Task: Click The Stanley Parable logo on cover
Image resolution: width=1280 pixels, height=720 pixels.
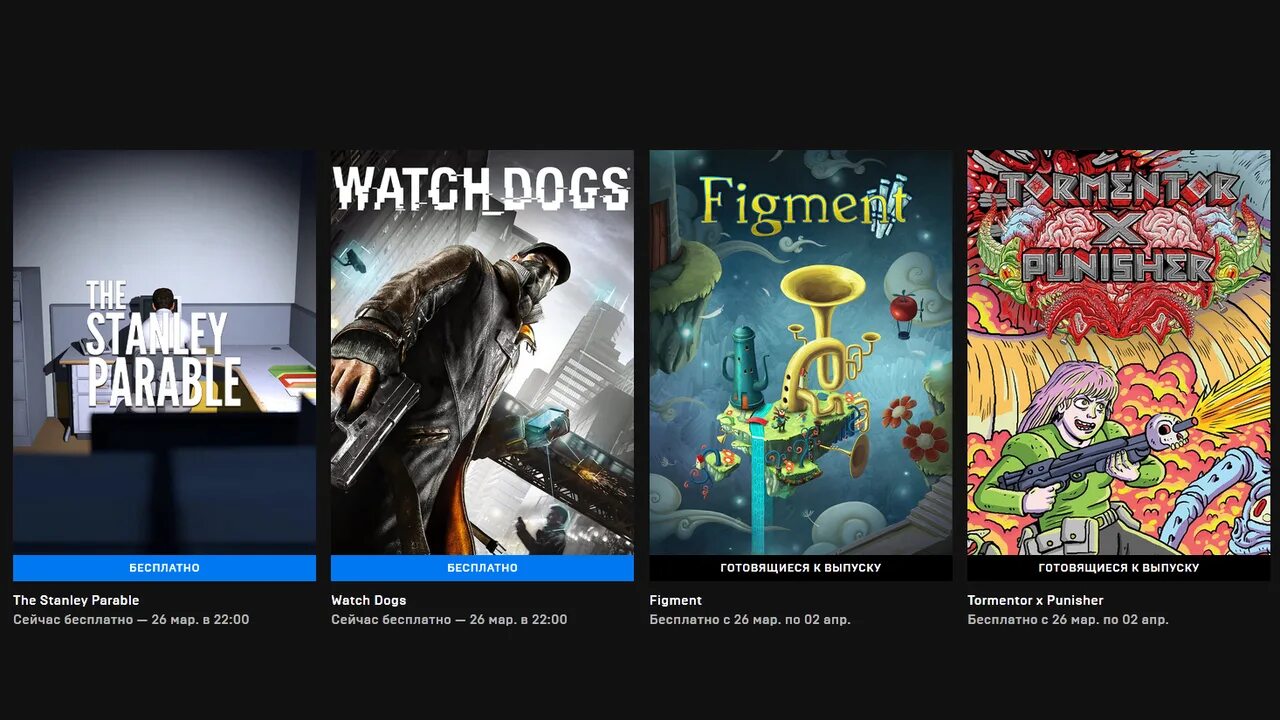Action: (x=163, y=343)
